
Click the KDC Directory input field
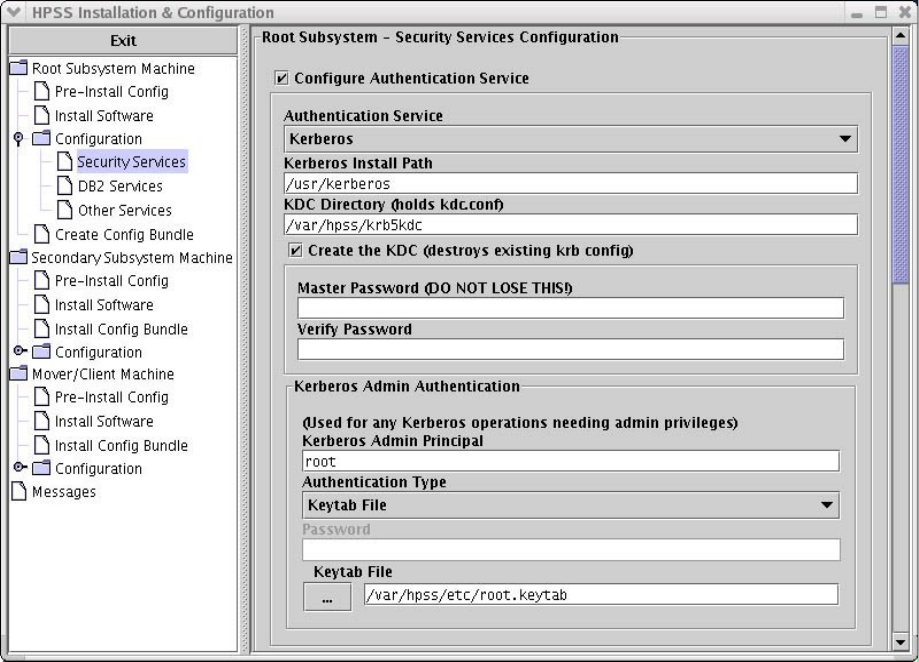tap(570, 225)
